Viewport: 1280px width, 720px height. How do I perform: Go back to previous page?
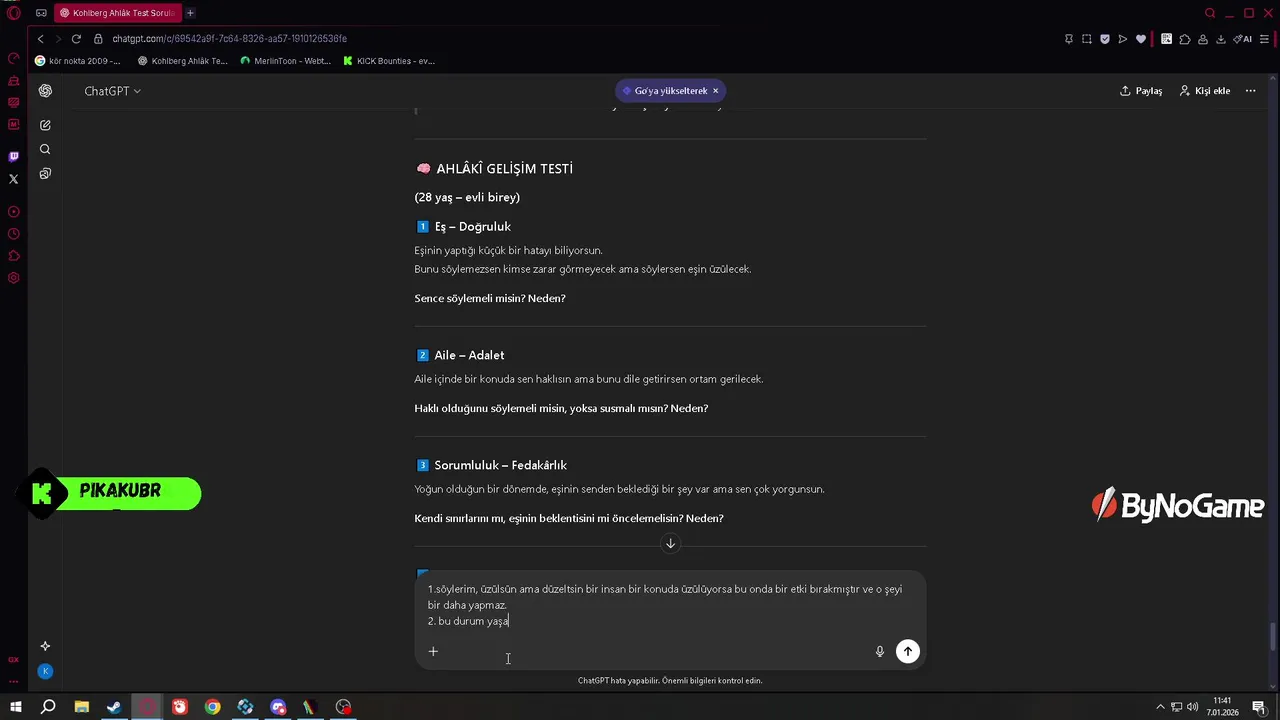[x=40, y=39]
